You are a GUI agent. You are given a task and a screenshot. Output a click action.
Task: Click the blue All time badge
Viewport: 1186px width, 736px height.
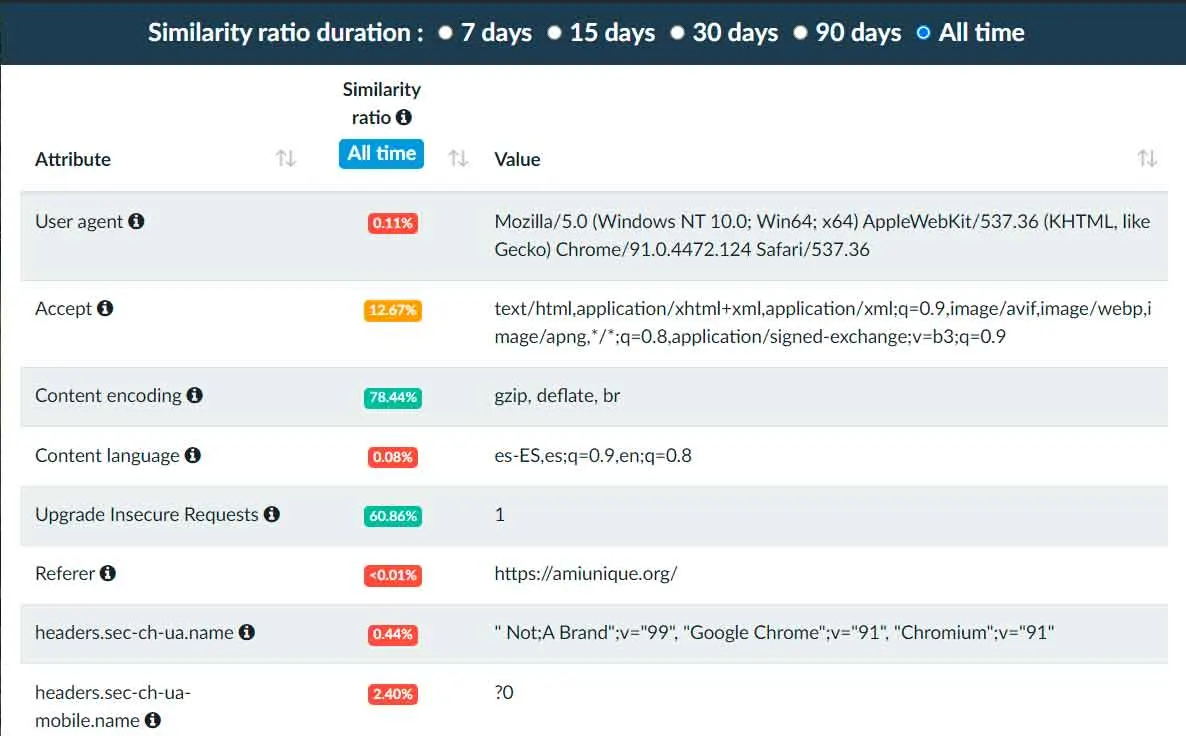[x=381, y=154]
